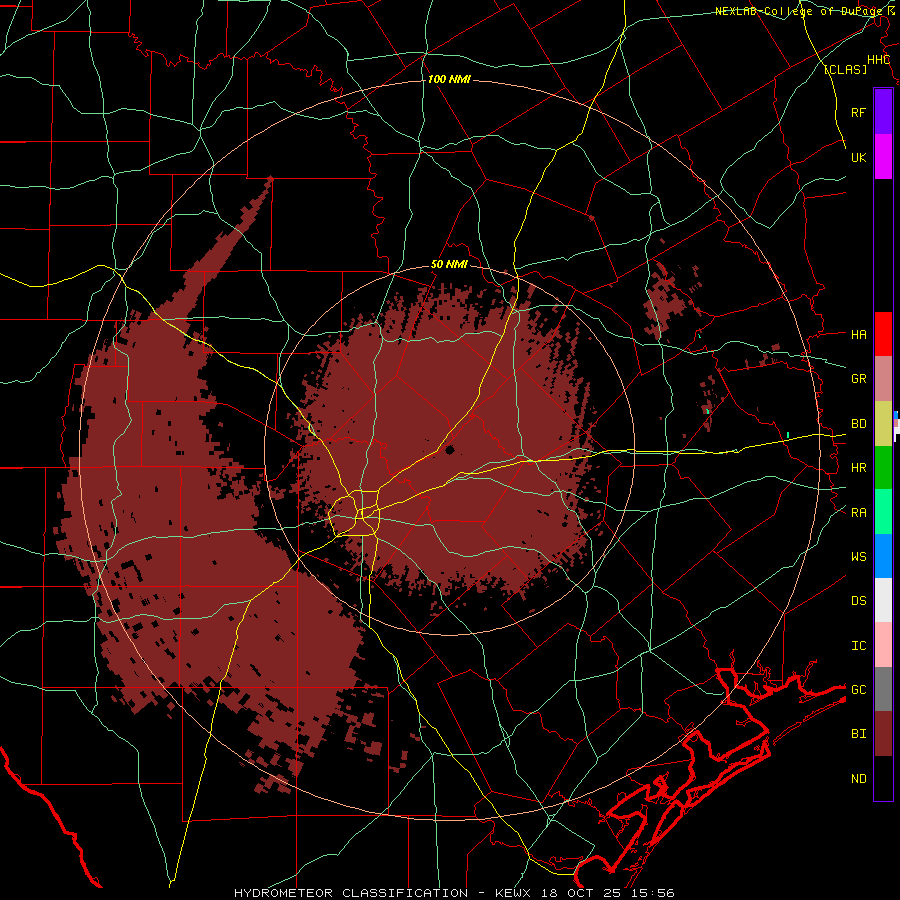Screen dimensions: 900x900
Task: Click the UK magenta legend swatch
Action: coord(883,157)
